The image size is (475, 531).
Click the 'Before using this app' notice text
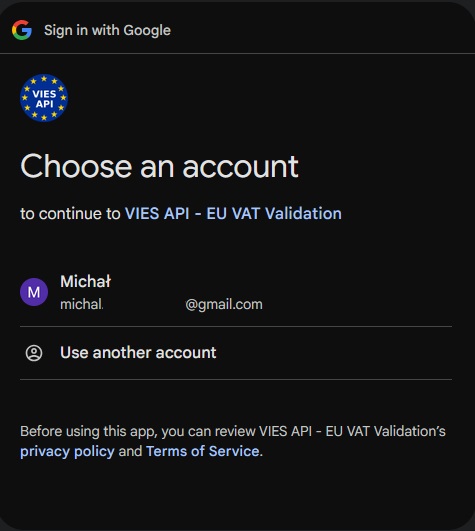click(x=233, y=441)
